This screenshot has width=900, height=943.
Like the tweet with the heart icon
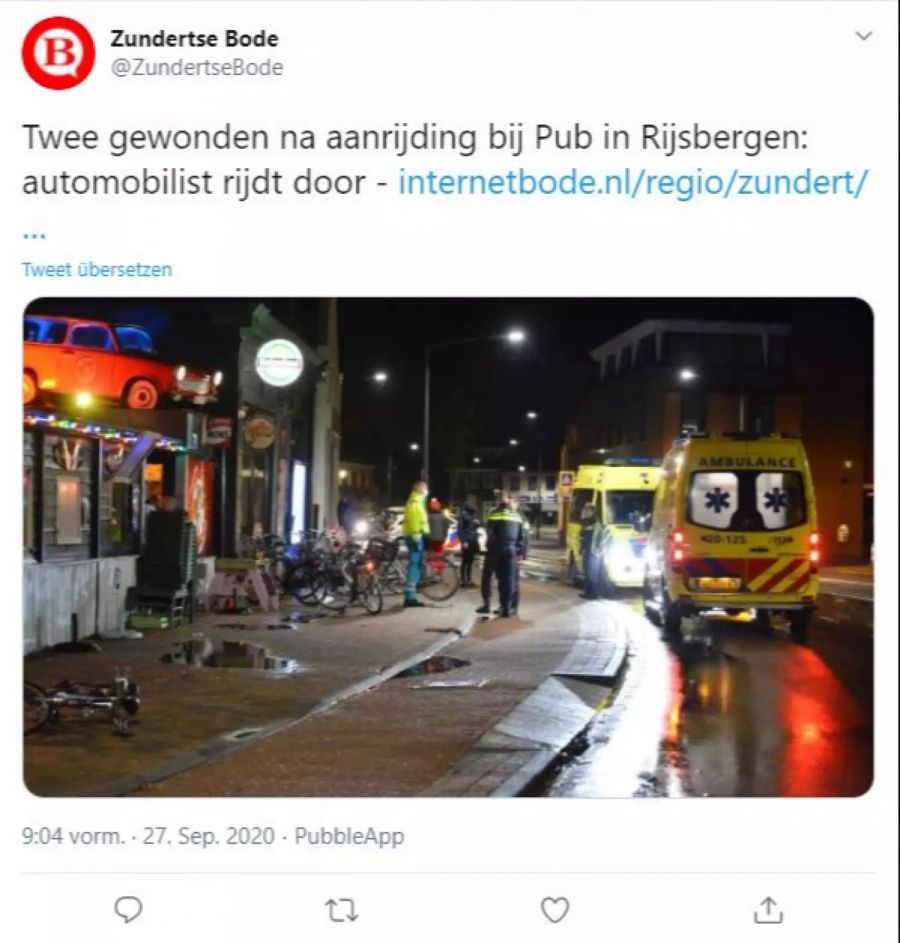(x=555, y=910)
